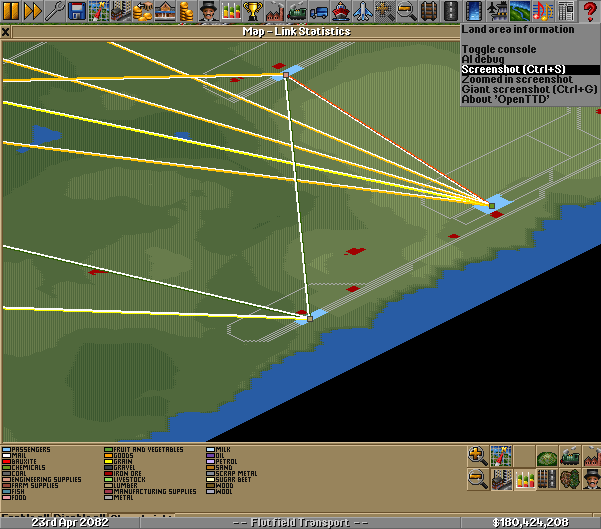Select link statistics bar-chart minimap mode
The image size is (601, 529).
524,480
